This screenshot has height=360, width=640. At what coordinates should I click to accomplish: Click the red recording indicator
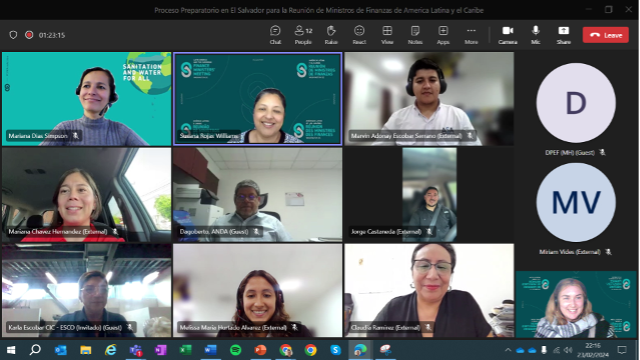coord(29,35)
